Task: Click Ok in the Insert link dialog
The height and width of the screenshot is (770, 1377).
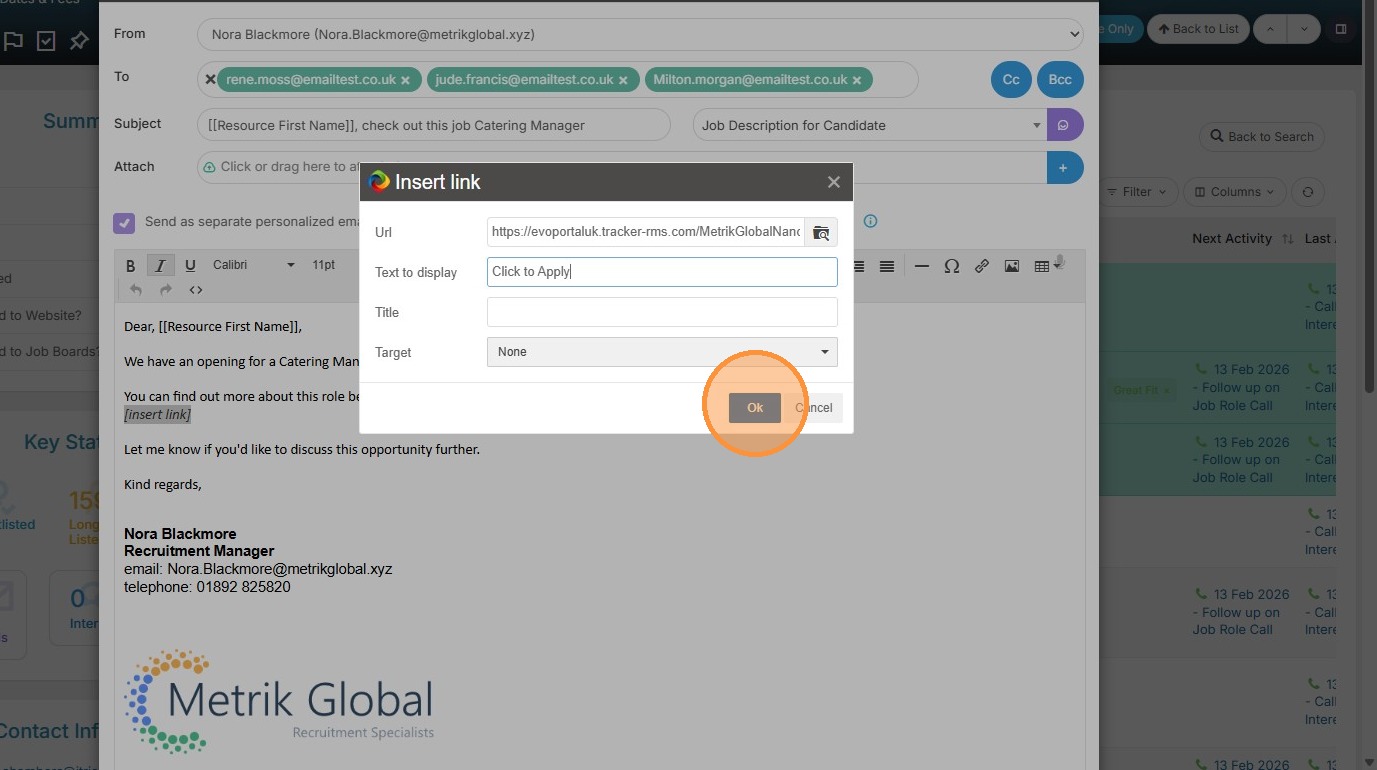Action: (754, 408)
